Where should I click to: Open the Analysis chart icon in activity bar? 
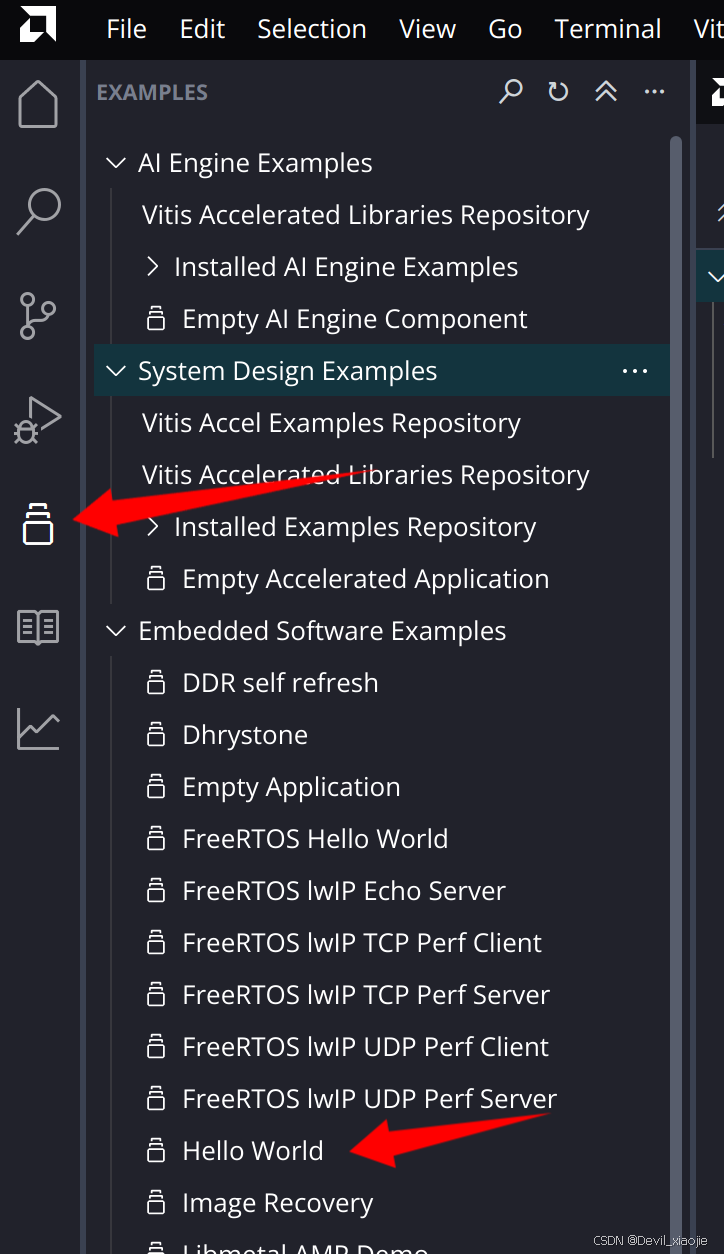tap(38, 730)
